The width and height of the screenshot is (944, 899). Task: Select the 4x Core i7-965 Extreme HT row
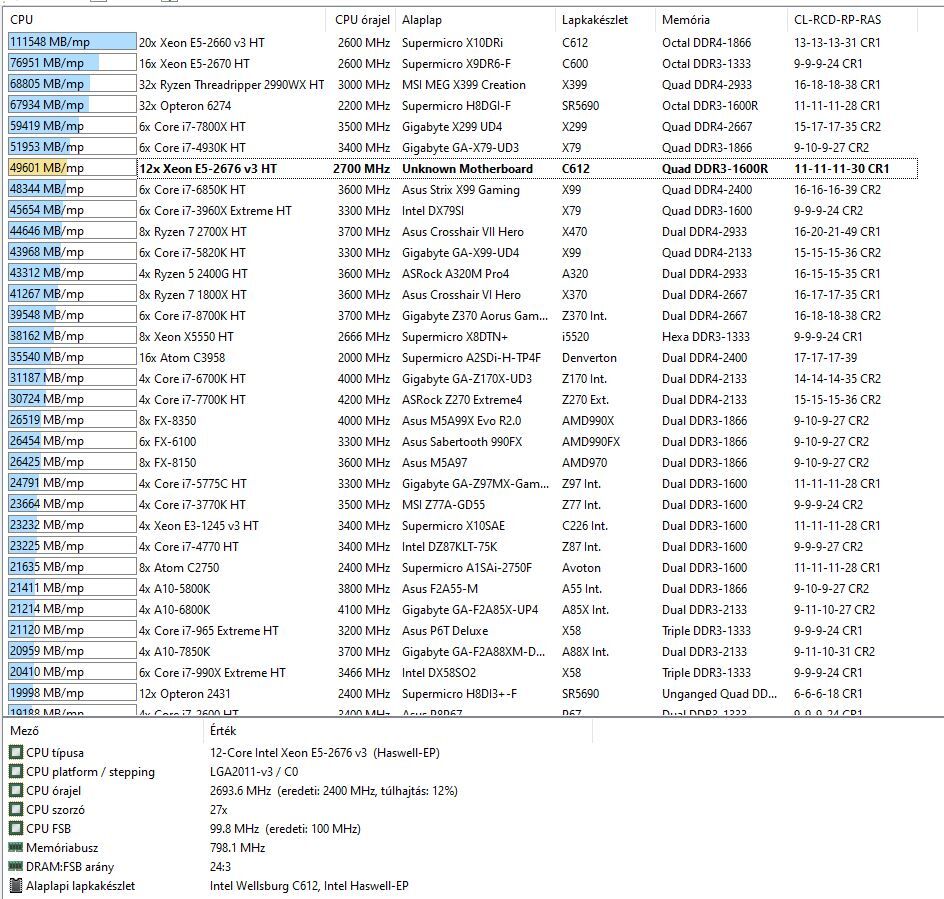click(x=462, y=630)
